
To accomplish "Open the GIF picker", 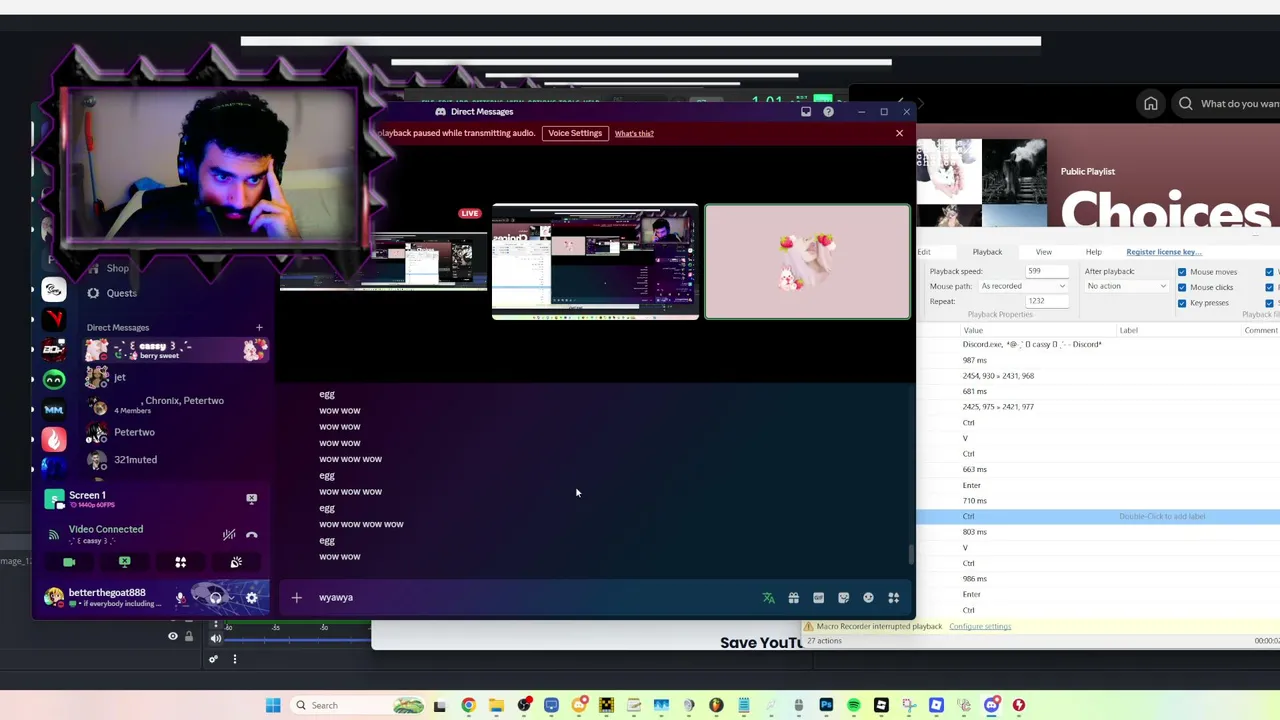I will click(818, 598).
